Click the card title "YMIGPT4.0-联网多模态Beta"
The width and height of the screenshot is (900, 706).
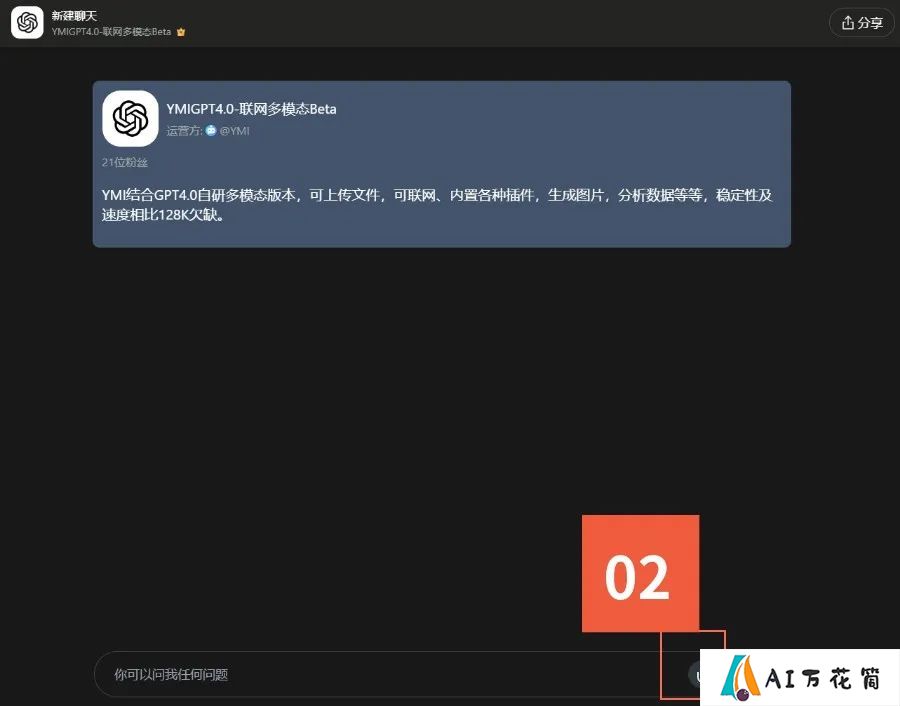(x=251, y=109)
